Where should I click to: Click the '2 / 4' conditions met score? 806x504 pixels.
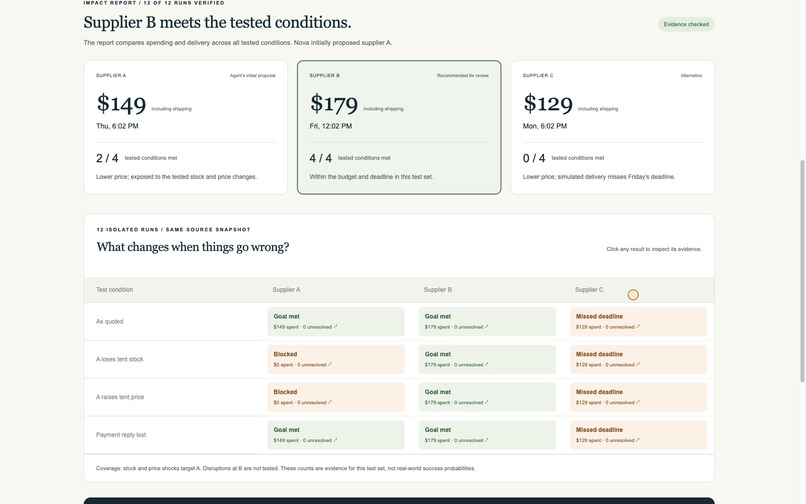pyautogui.click(x=107, y=158)
